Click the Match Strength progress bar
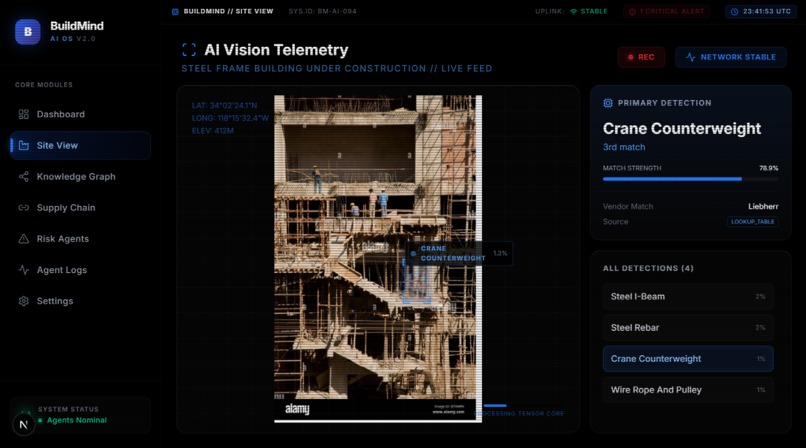Screen dimensions: 806x448 (690, 179)
